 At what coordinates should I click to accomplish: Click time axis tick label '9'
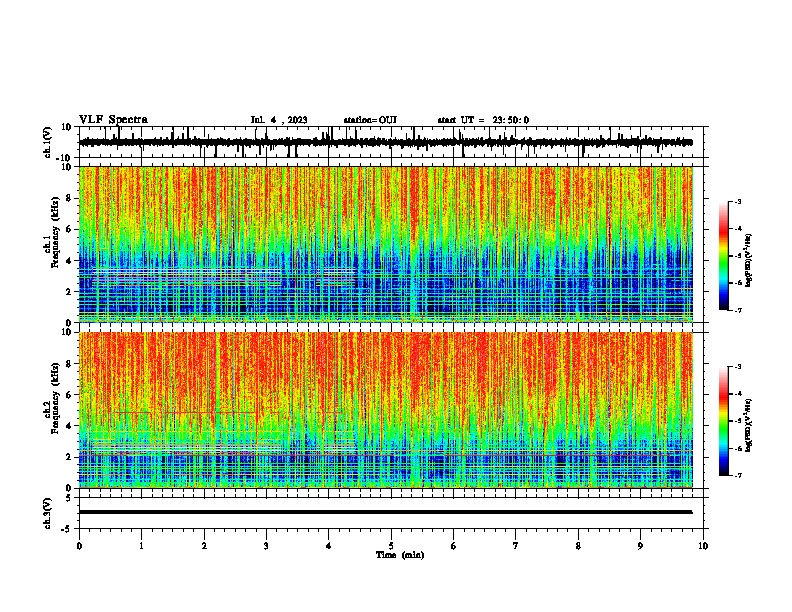(640, 546)
